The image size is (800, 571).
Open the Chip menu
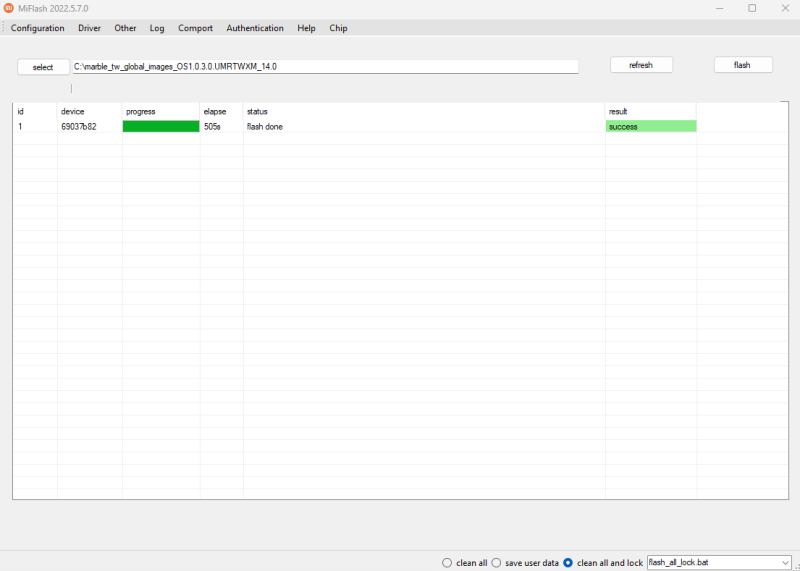coord(338,28)
